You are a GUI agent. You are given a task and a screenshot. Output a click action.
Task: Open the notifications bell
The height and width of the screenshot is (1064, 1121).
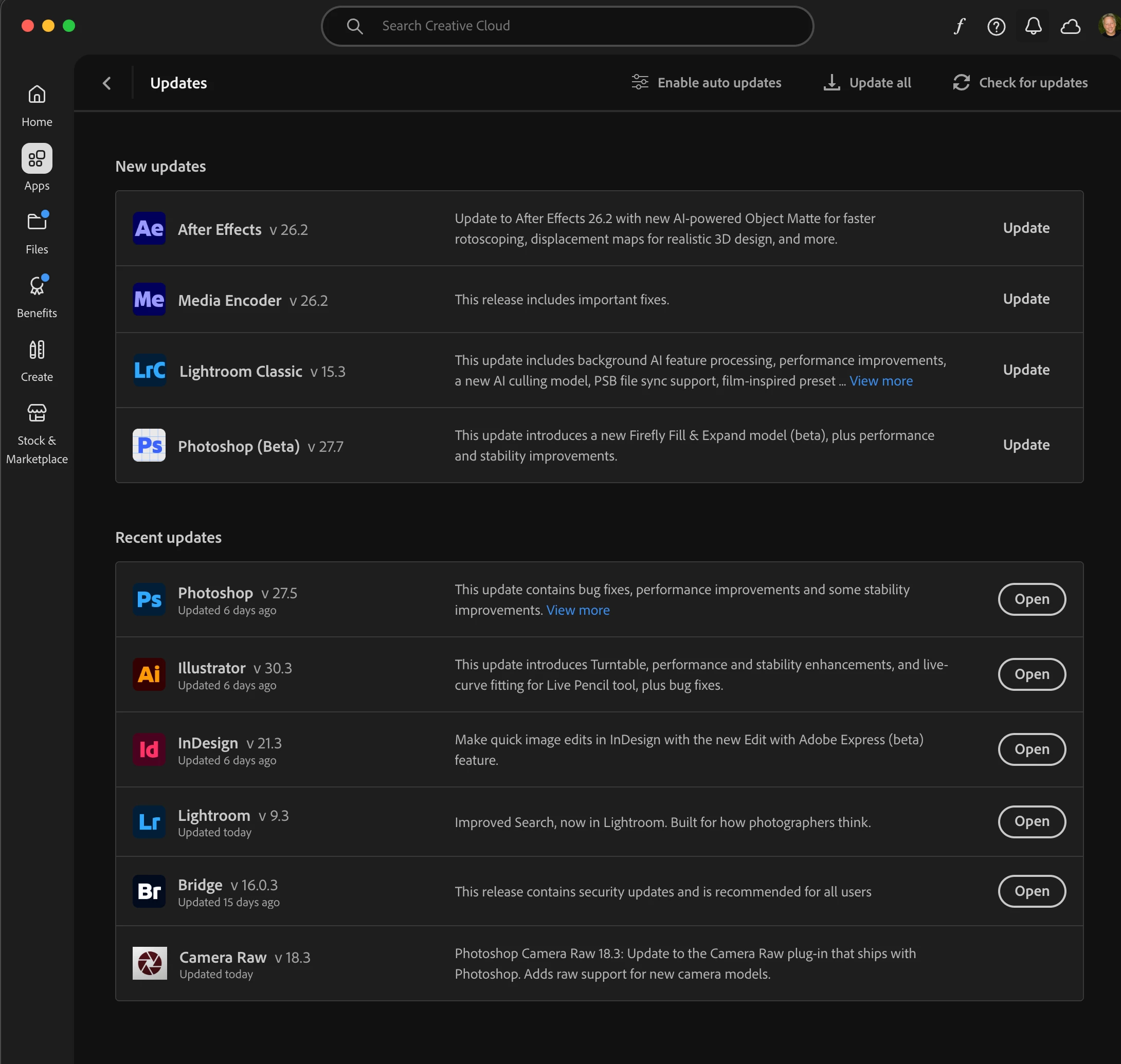tap(1033, 26)
